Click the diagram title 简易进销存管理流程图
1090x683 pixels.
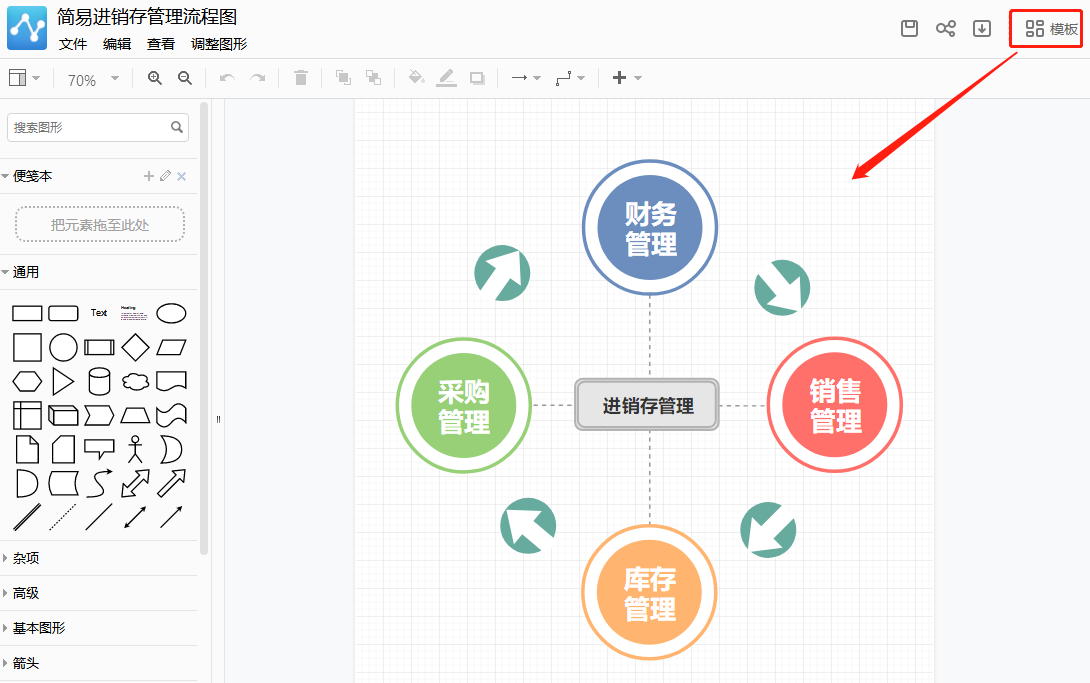[x=147, y=17]
